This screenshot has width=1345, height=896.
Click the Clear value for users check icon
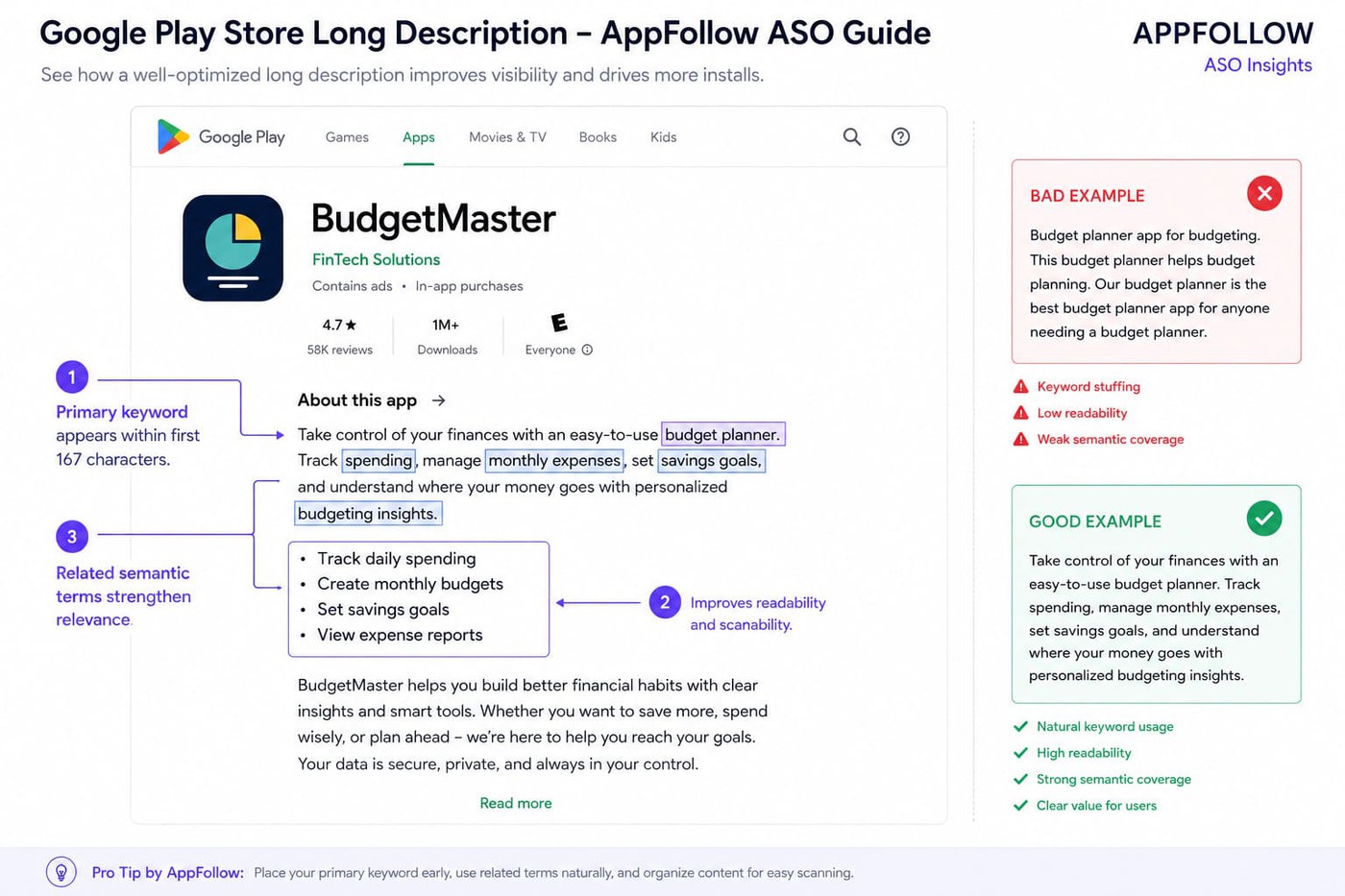click(x=1020, y=806)
